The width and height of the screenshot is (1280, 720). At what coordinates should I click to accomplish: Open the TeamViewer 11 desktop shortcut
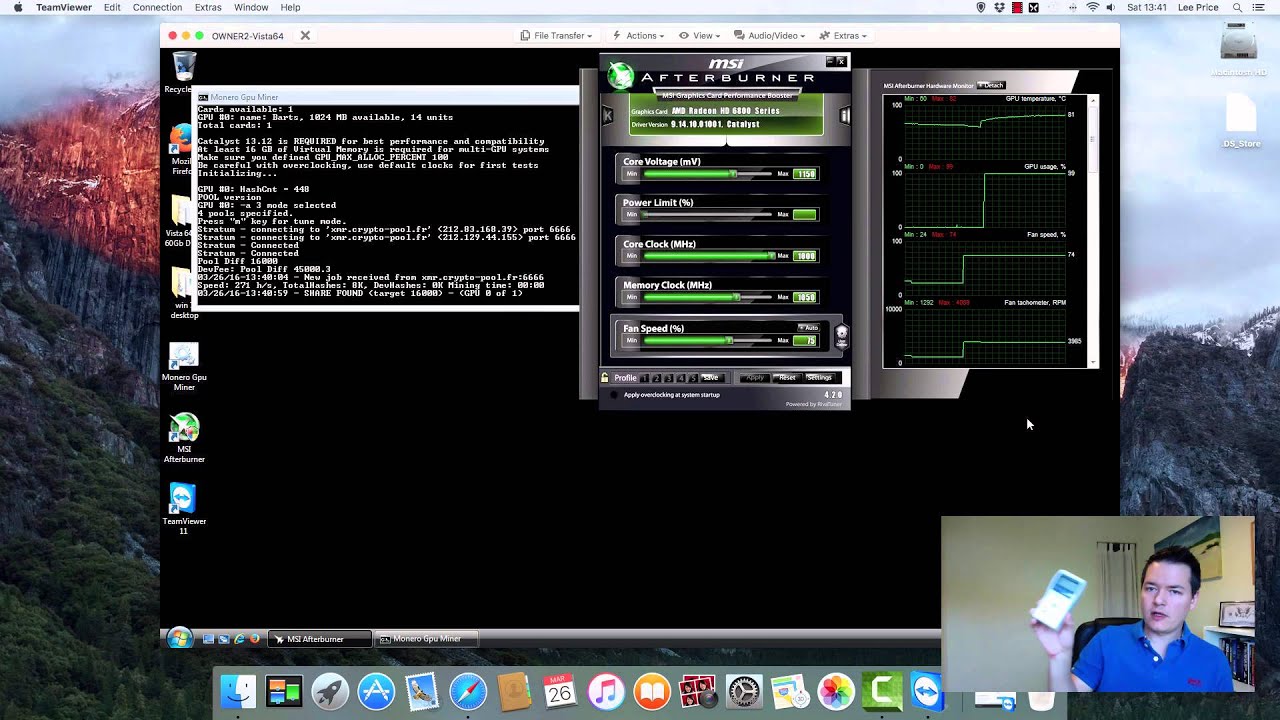click(184, 510)
